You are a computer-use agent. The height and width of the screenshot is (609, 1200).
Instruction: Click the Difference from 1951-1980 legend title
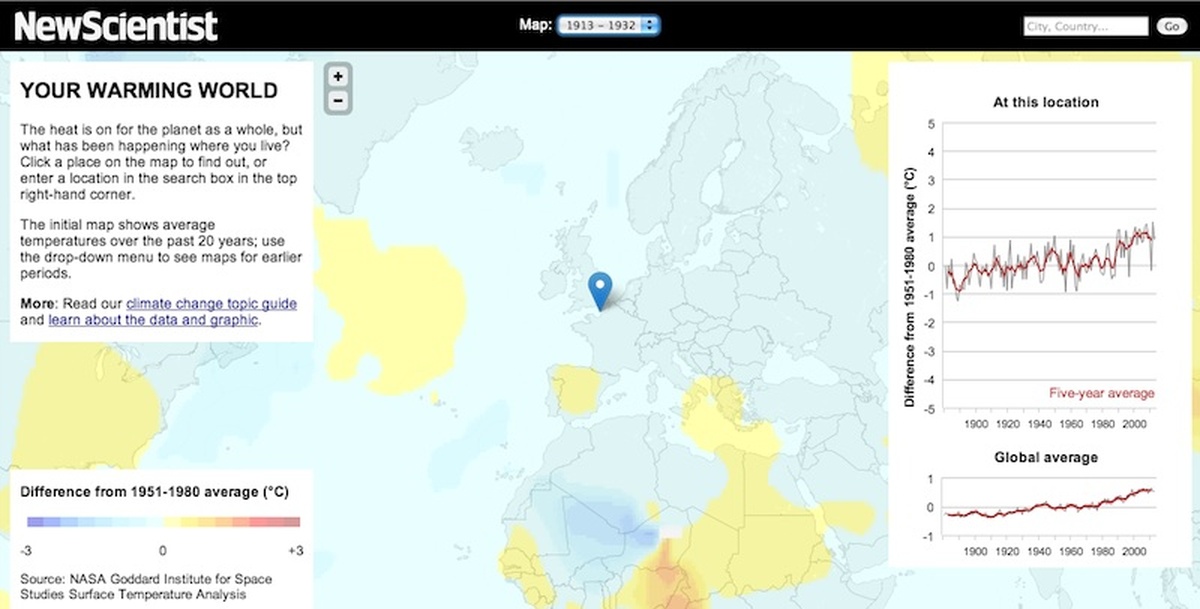pyautogui.click(x=155, y=492)
